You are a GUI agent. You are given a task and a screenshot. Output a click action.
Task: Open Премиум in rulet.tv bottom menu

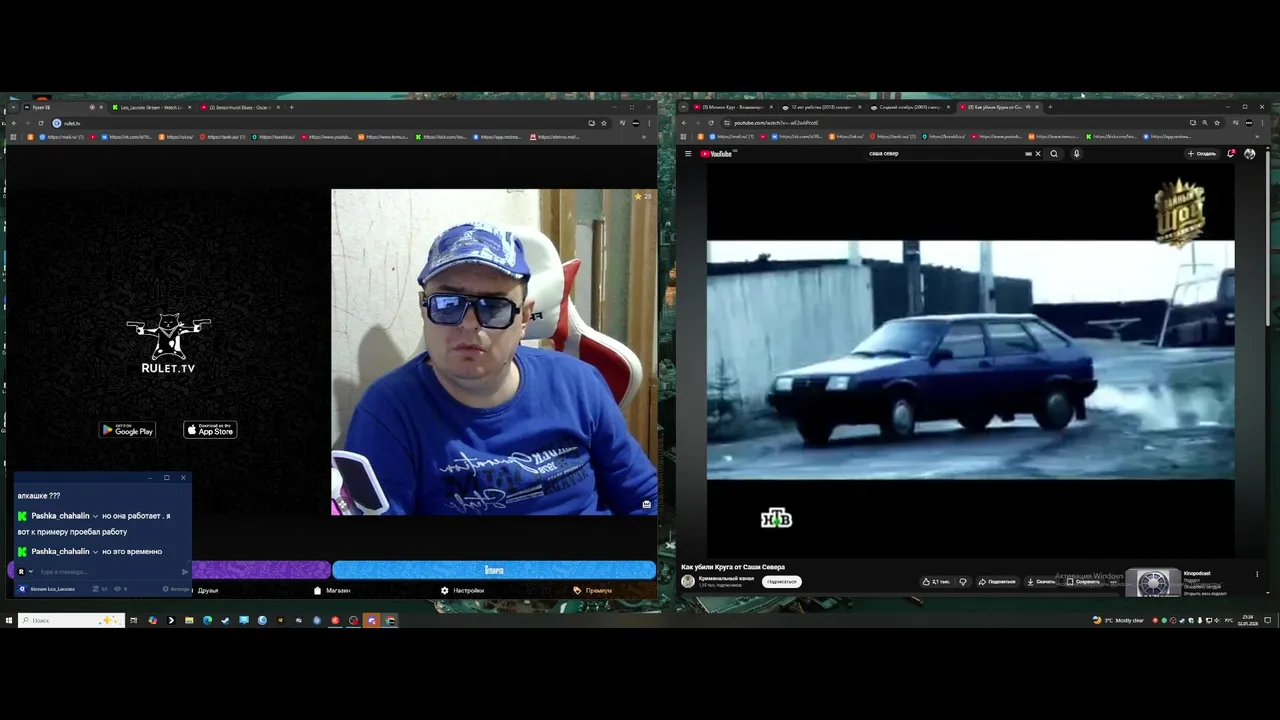click(593, 590)
